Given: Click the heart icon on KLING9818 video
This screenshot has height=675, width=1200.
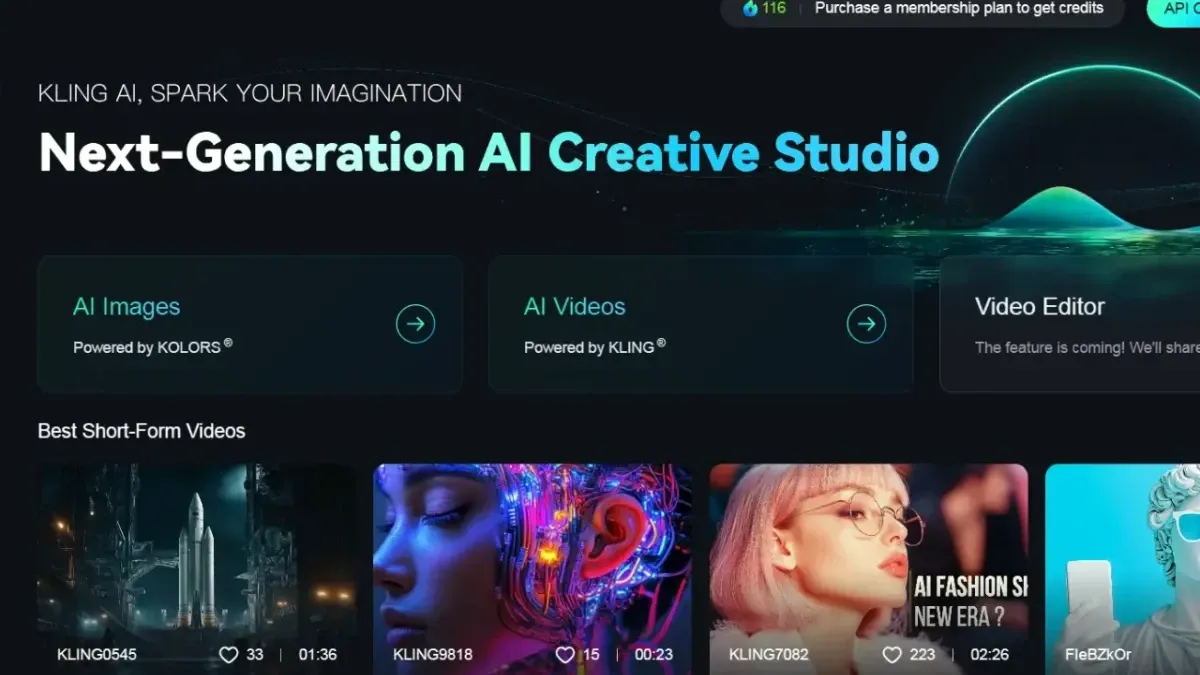Looking at the screenshot, I should (x=565, y=655).
